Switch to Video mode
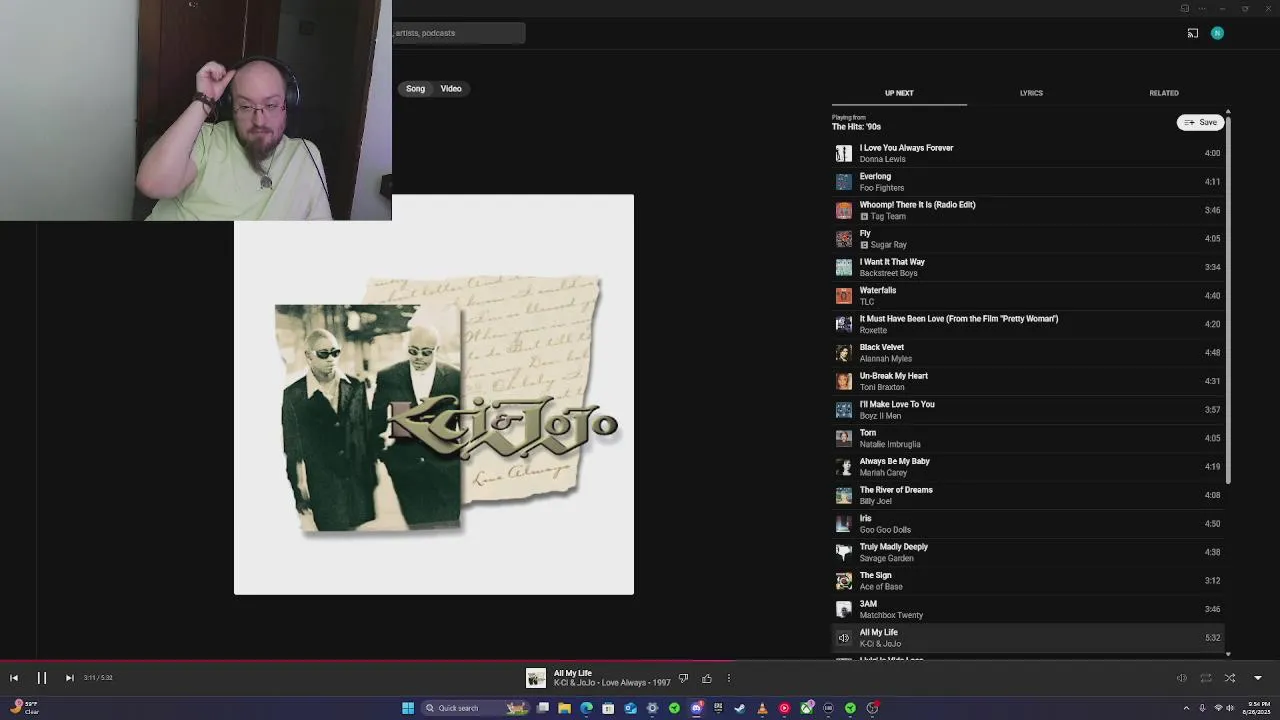 click(x=451, y=89)
